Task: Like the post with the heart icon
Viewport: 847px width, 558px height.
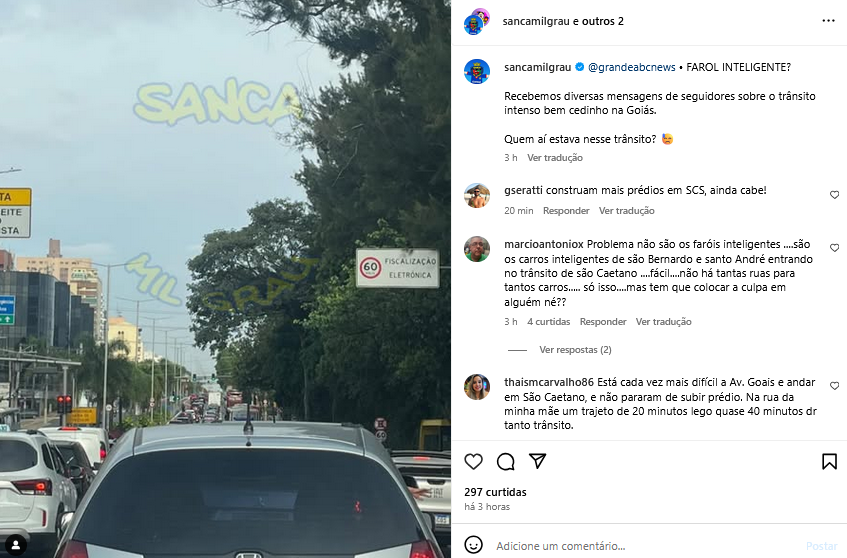Action: click(x=473, y=462)
